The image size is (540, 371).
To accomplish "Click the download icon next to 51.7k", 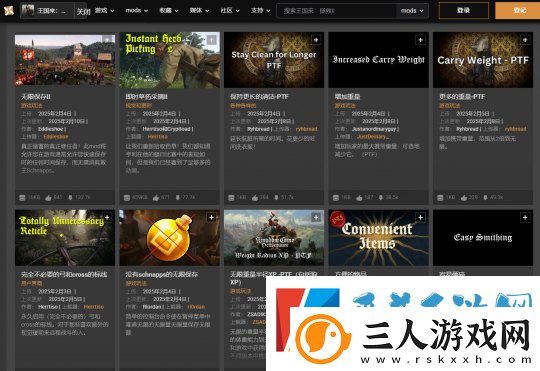I will tap(276, 198).
